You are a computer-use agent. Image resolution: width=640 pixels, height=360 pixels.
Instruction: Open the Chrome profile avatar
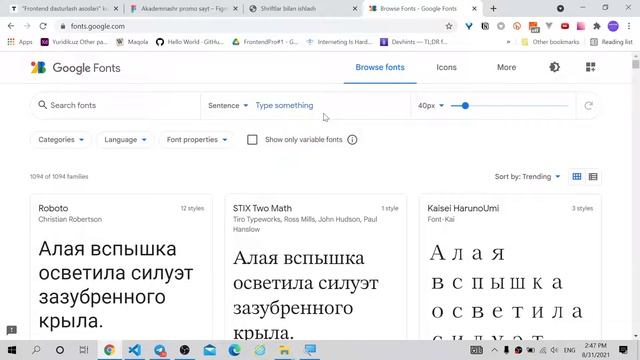(x=613, y=26)
